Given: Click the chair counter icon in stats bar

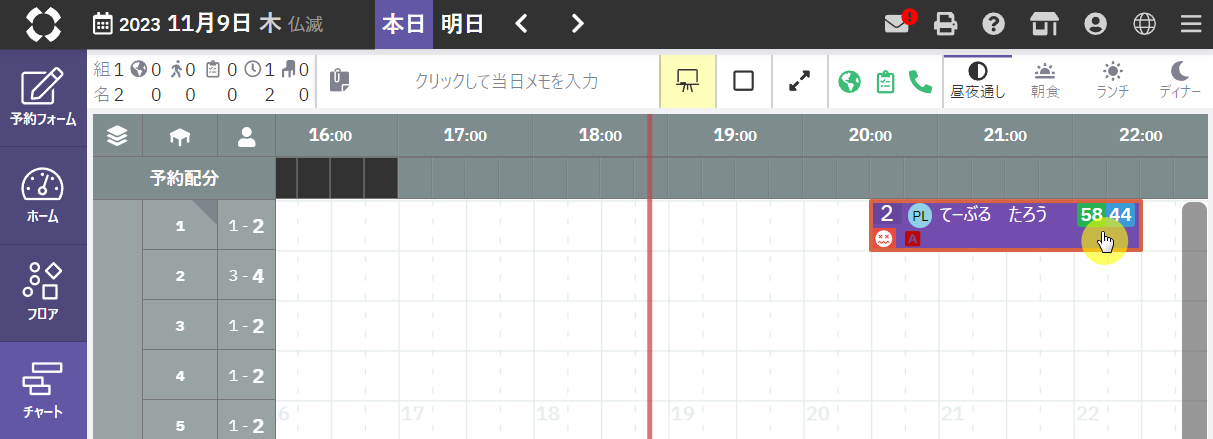Looking at the screenshot, I should [x=290, y=70].
